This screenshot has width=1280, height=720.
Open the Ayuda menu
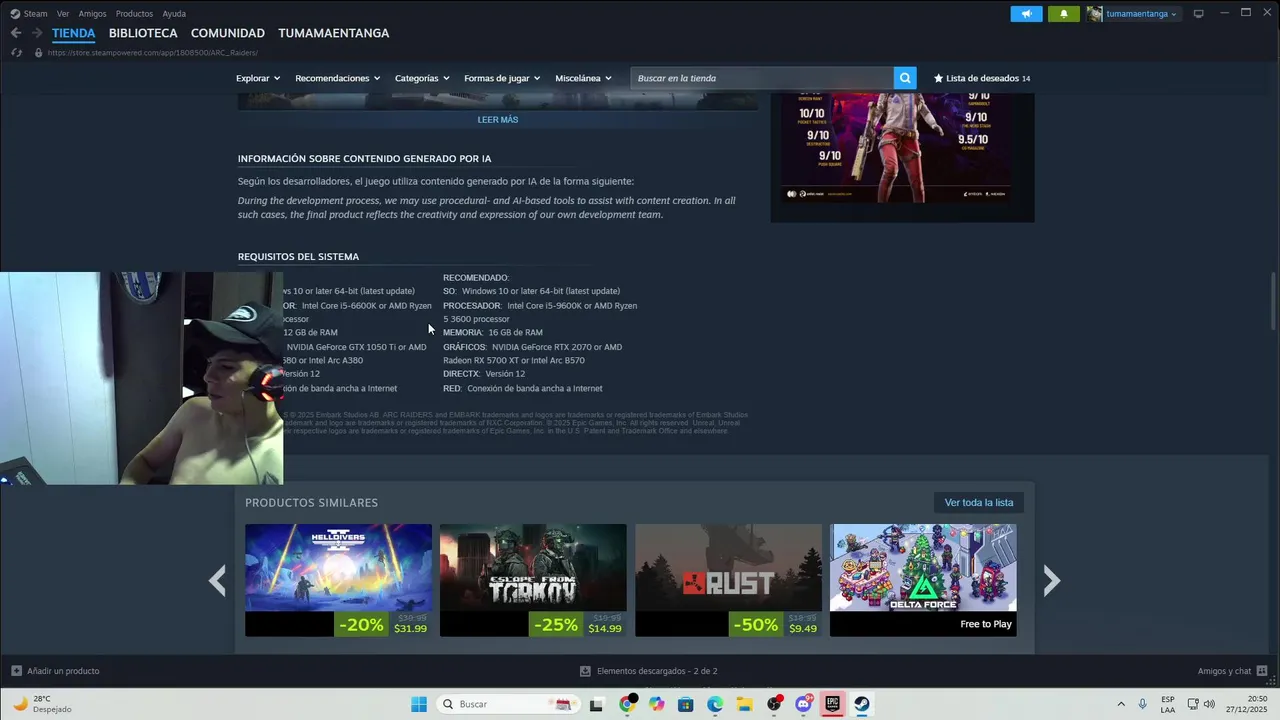174,14
